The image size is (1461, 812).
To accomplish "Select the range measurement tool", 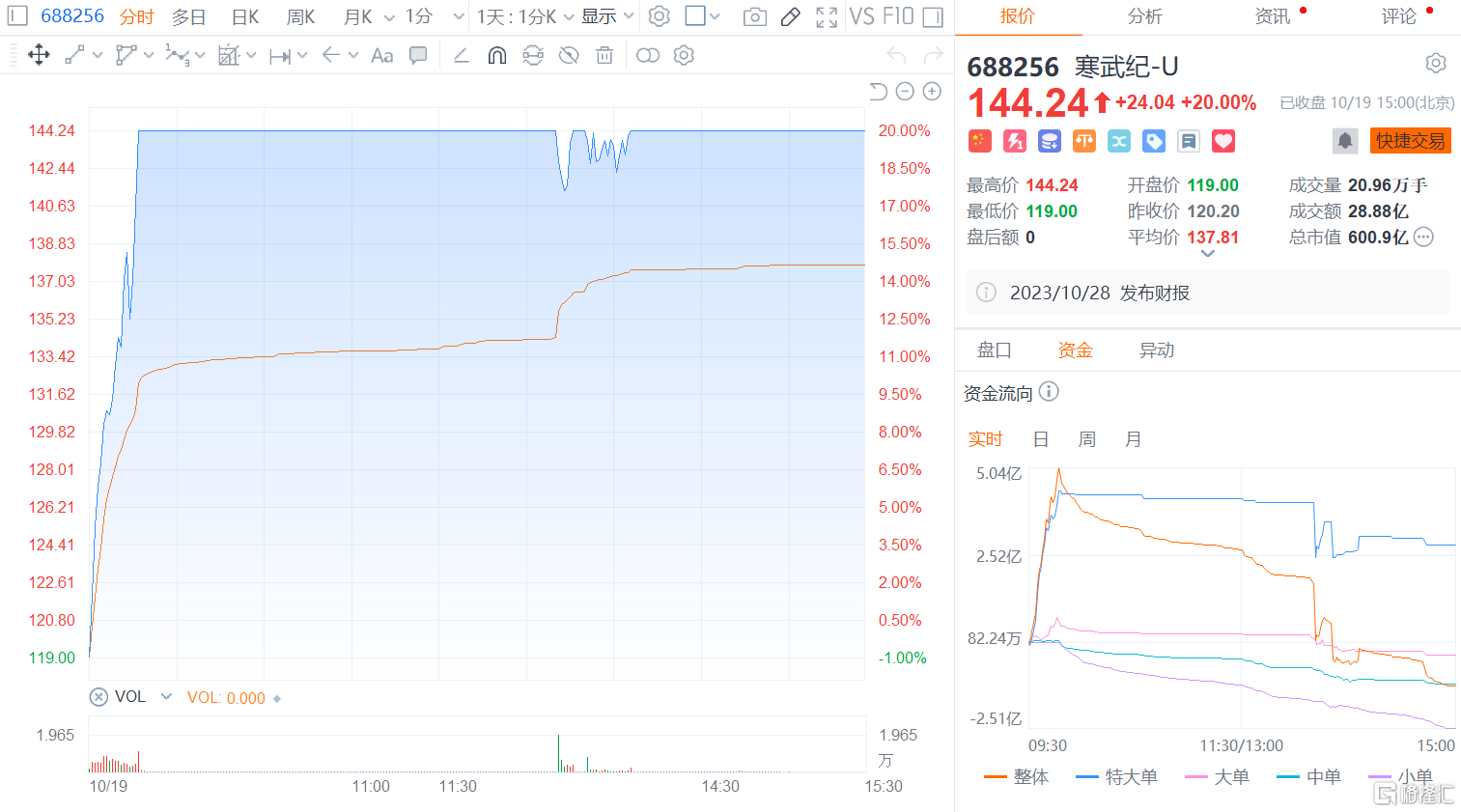I will 280,56.
